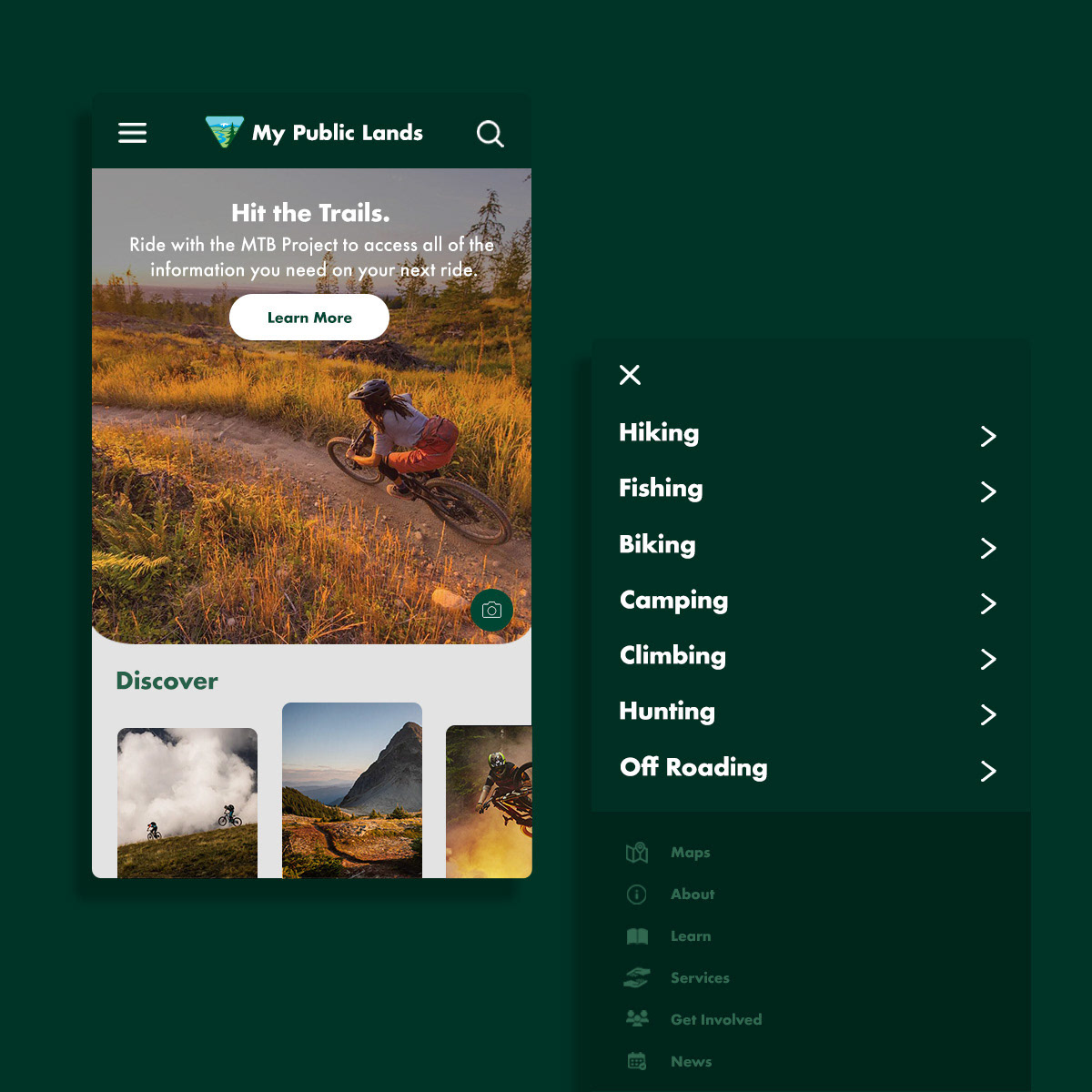
Task: Expand the Hiking chevron arrow
Action: (x=988, y=437)
